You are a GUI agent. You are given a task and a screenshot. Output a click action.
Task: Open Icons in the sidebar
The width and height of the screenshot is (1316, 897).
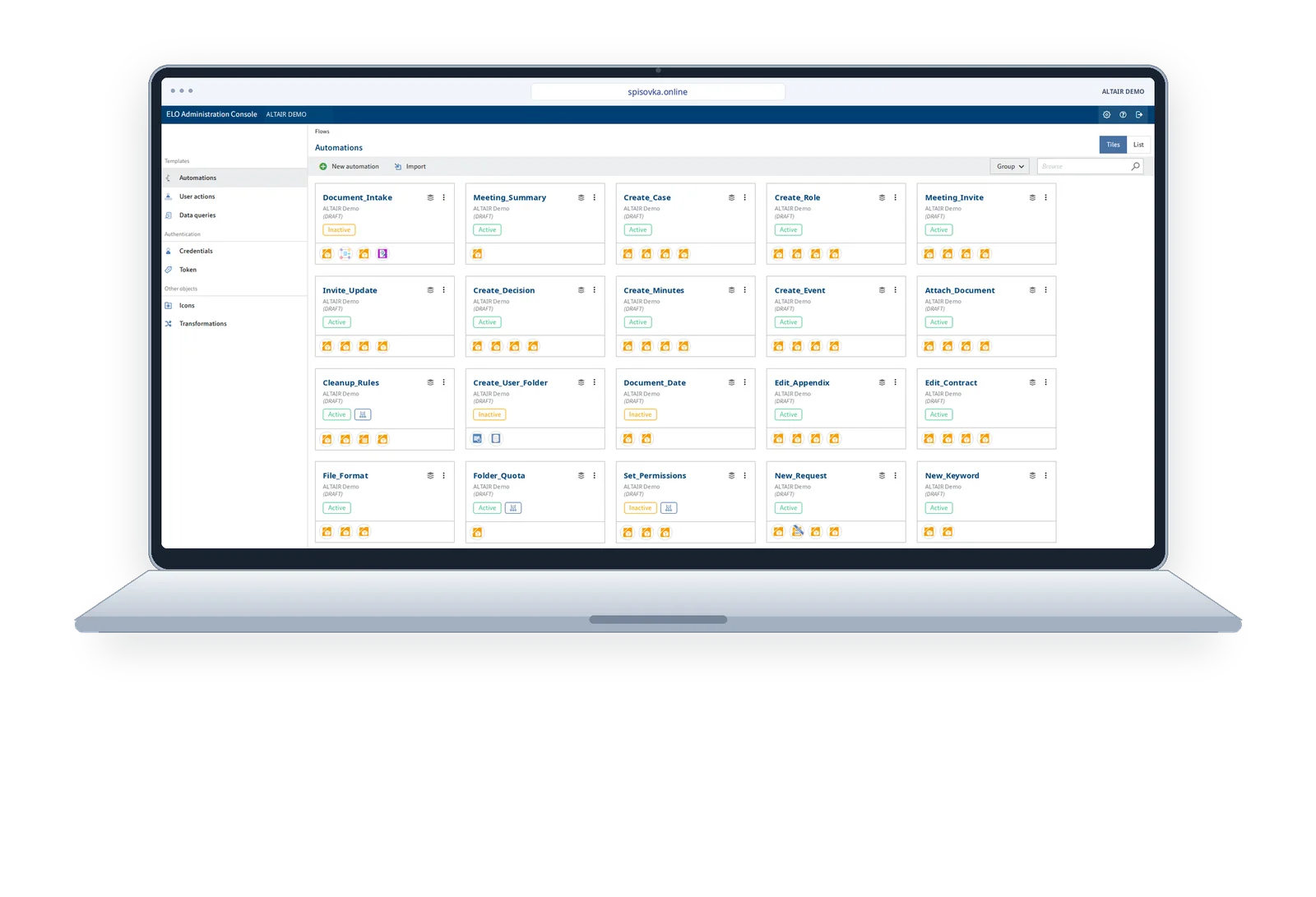click(234, 305)
